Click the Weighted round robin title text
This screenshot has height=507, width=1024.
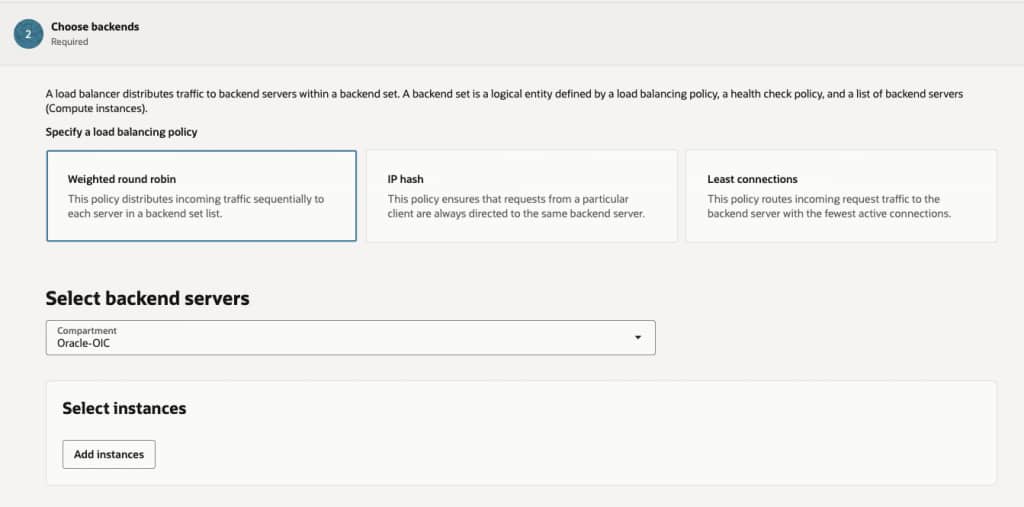pos(124,179)
